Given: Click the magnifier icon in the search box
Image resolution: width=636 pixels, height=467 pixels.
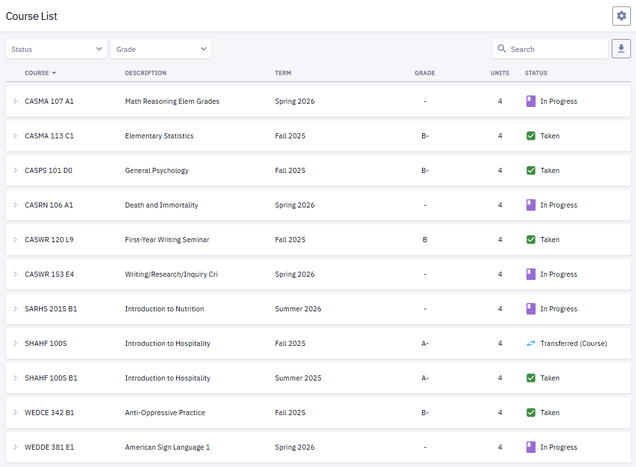Looking at the screenshot, I should click(x=502, y=49).
